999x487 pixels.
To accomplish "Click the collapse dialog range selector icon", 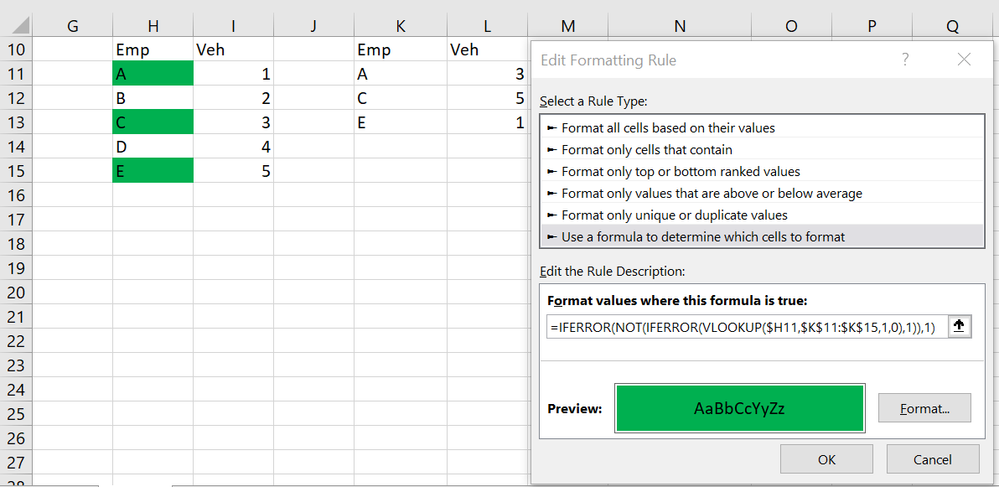I will (x=958, y=327).
